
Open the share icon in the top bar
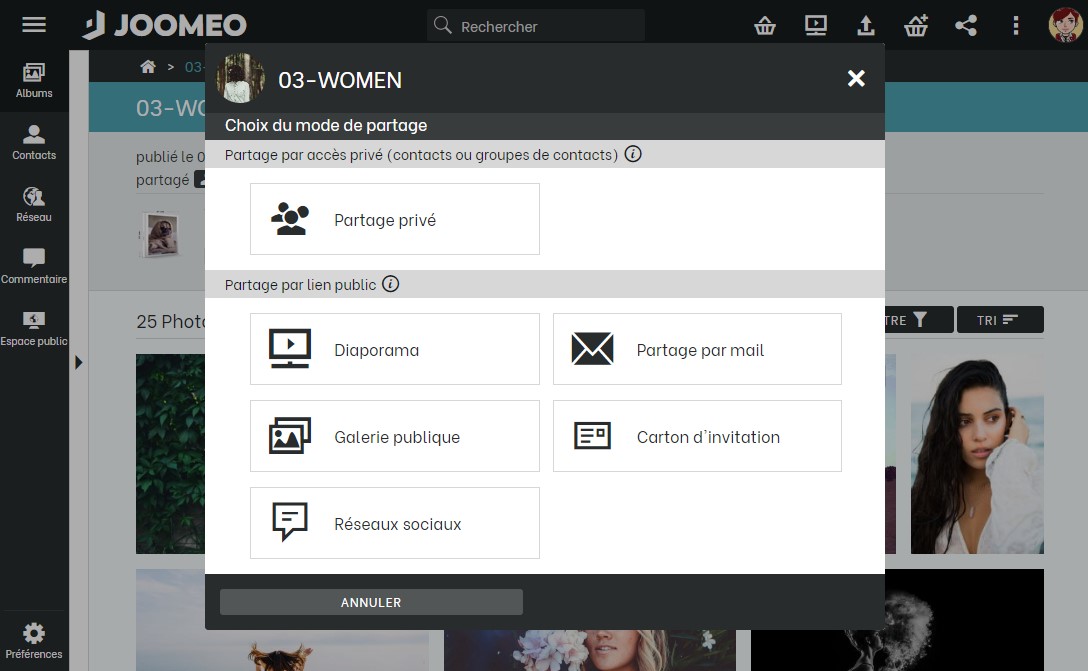coord(966,25)
